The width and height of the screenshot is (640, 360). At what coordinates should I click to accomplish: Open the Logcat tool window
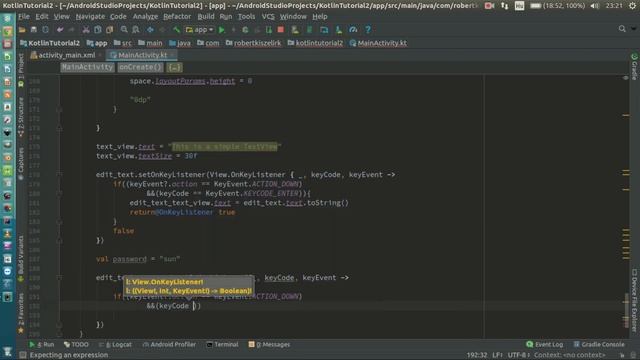pyautogui.click(x=115, y=344)
